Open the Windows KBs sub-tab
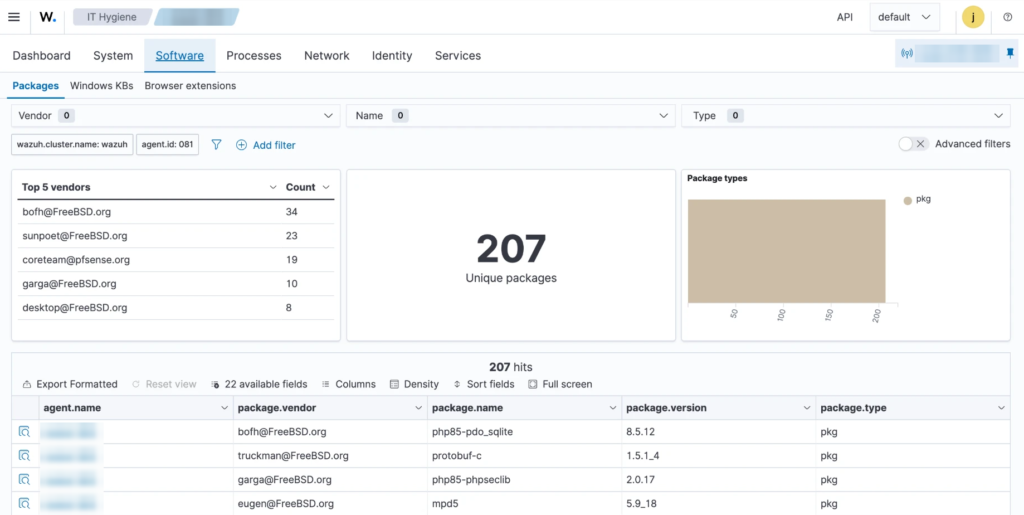Image resolution: width=1024 pixels, height=515 pixels. pos(101,86)
